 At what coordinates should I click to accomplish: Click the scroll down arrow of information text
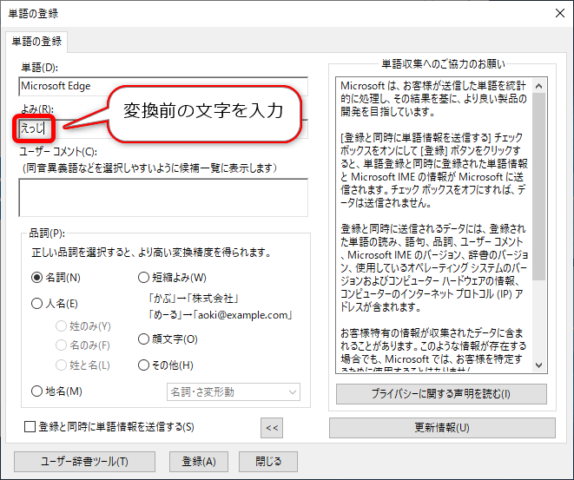(539, 365)
